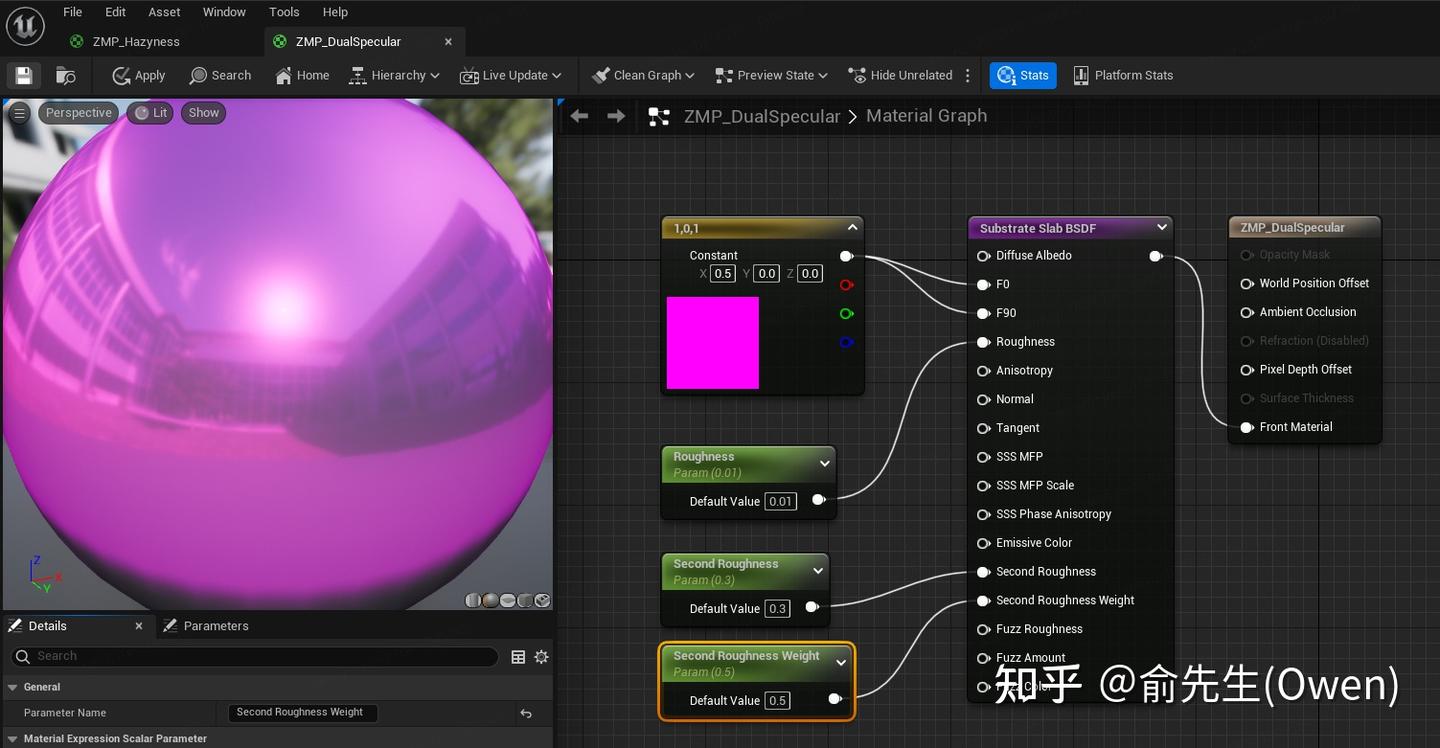
Task: Click the Home button in toolbar
Action: 302,75
